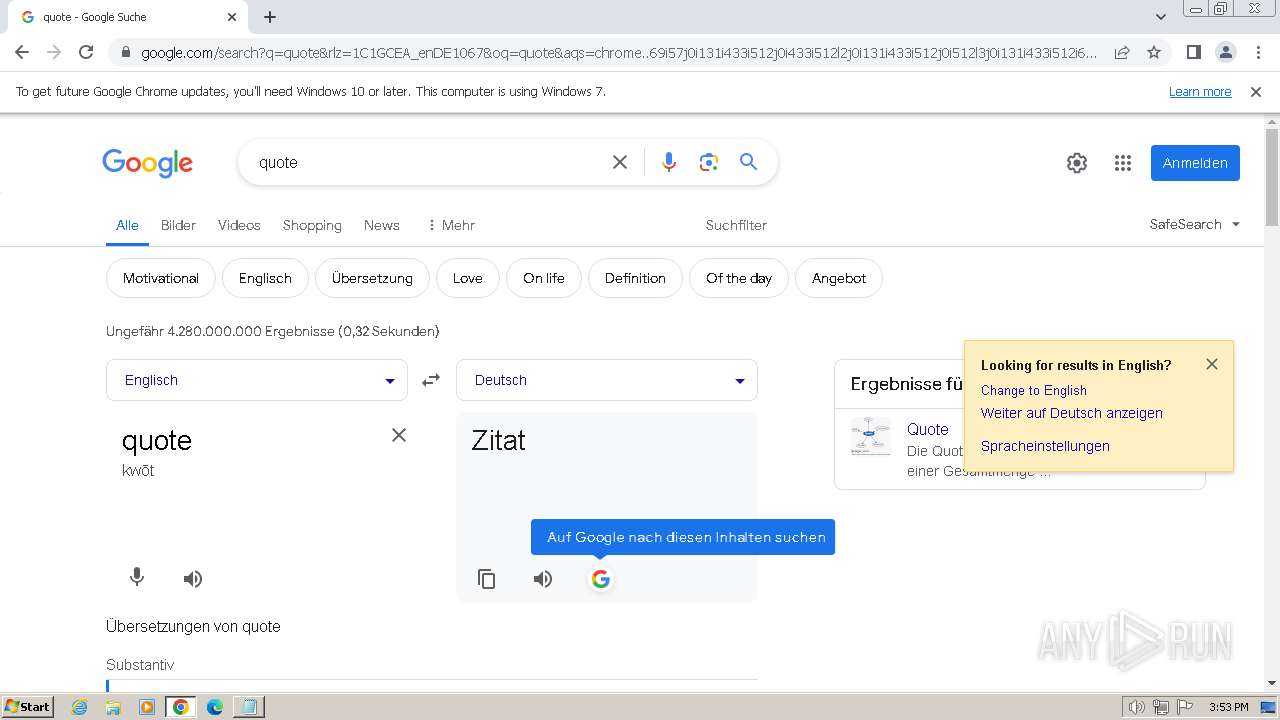Open Microsoft Edge from taskbar
The width and height of the screenshot is (1280, 720).
pyautogui.click(x=214, y=707)
